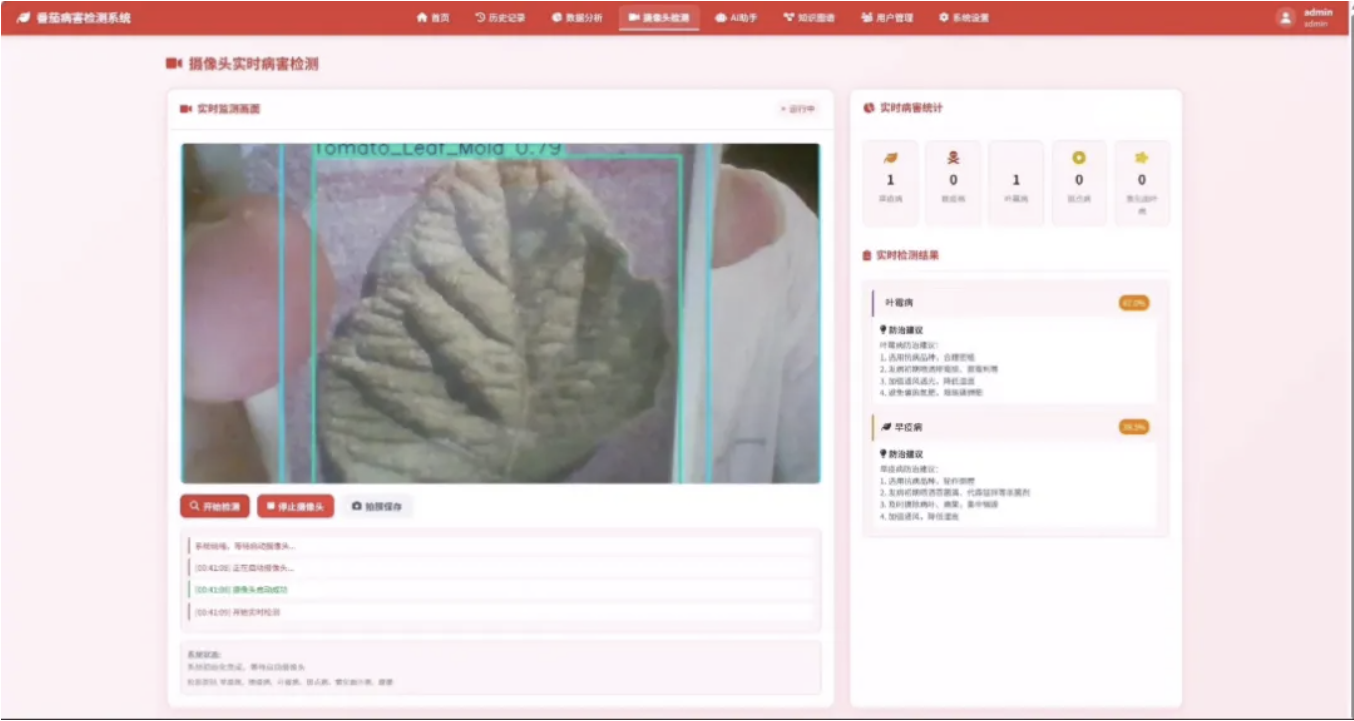Screen dimensions: 1354x721
Task: Click the admin user avatar icon
Action: coord(1286,17)
